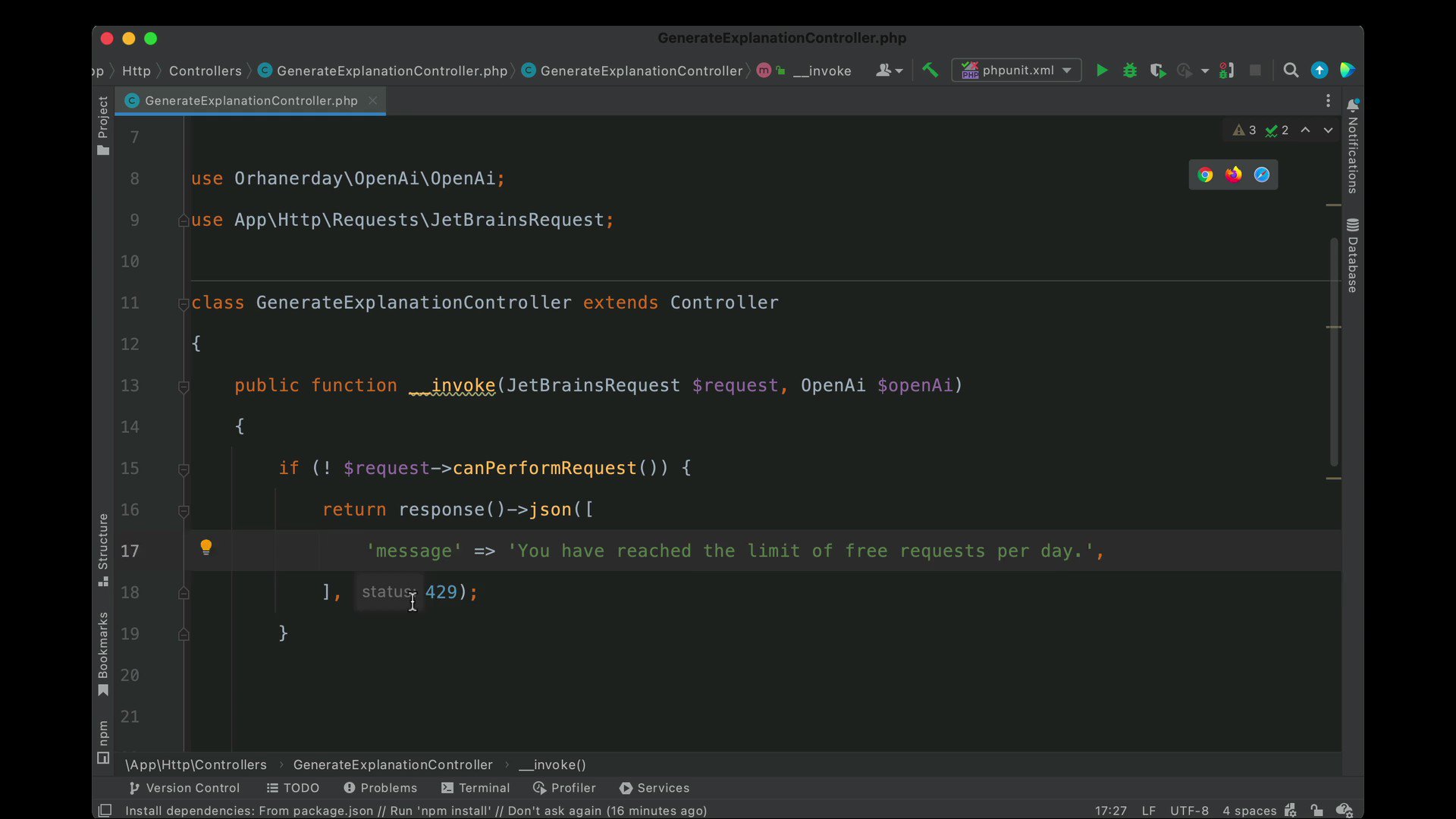Expand the profiler options dropdown arrow
Image resolution: width=1456 pixels, height=819 pixels.
(1206, 70)
